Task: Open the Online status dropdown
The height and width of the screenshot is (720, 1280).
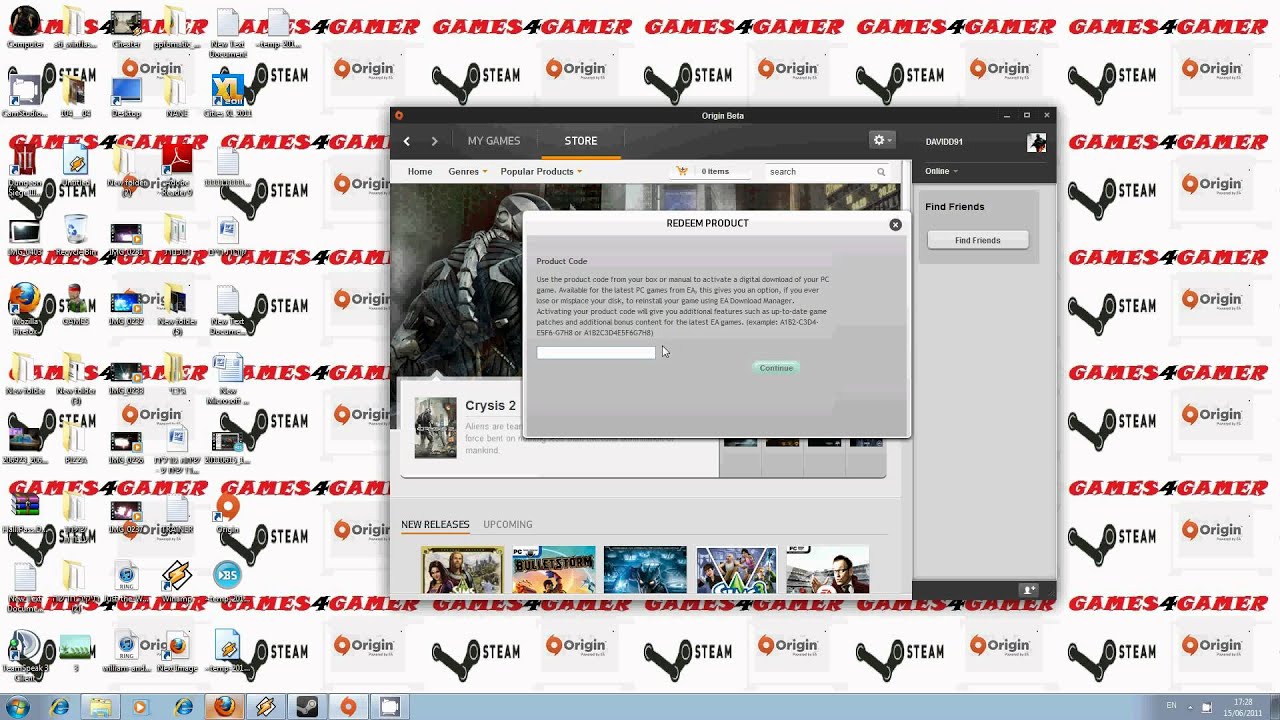Action: [x=941, y=171]
